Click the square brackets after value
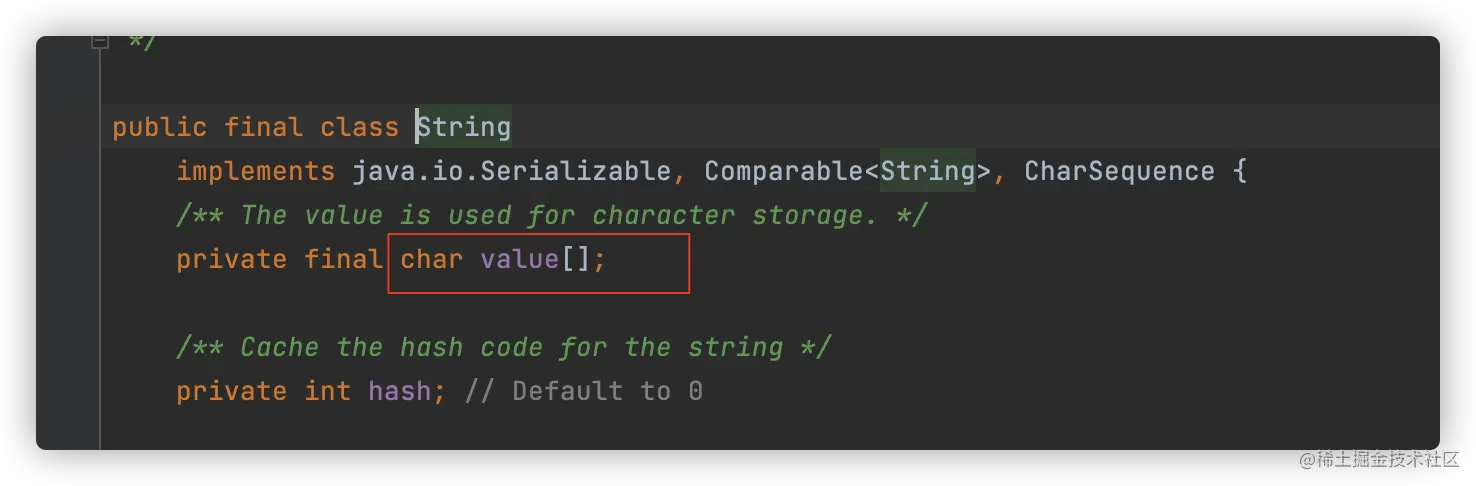The height and width of the screenshot is (486, 1476). tap(577, 260)
